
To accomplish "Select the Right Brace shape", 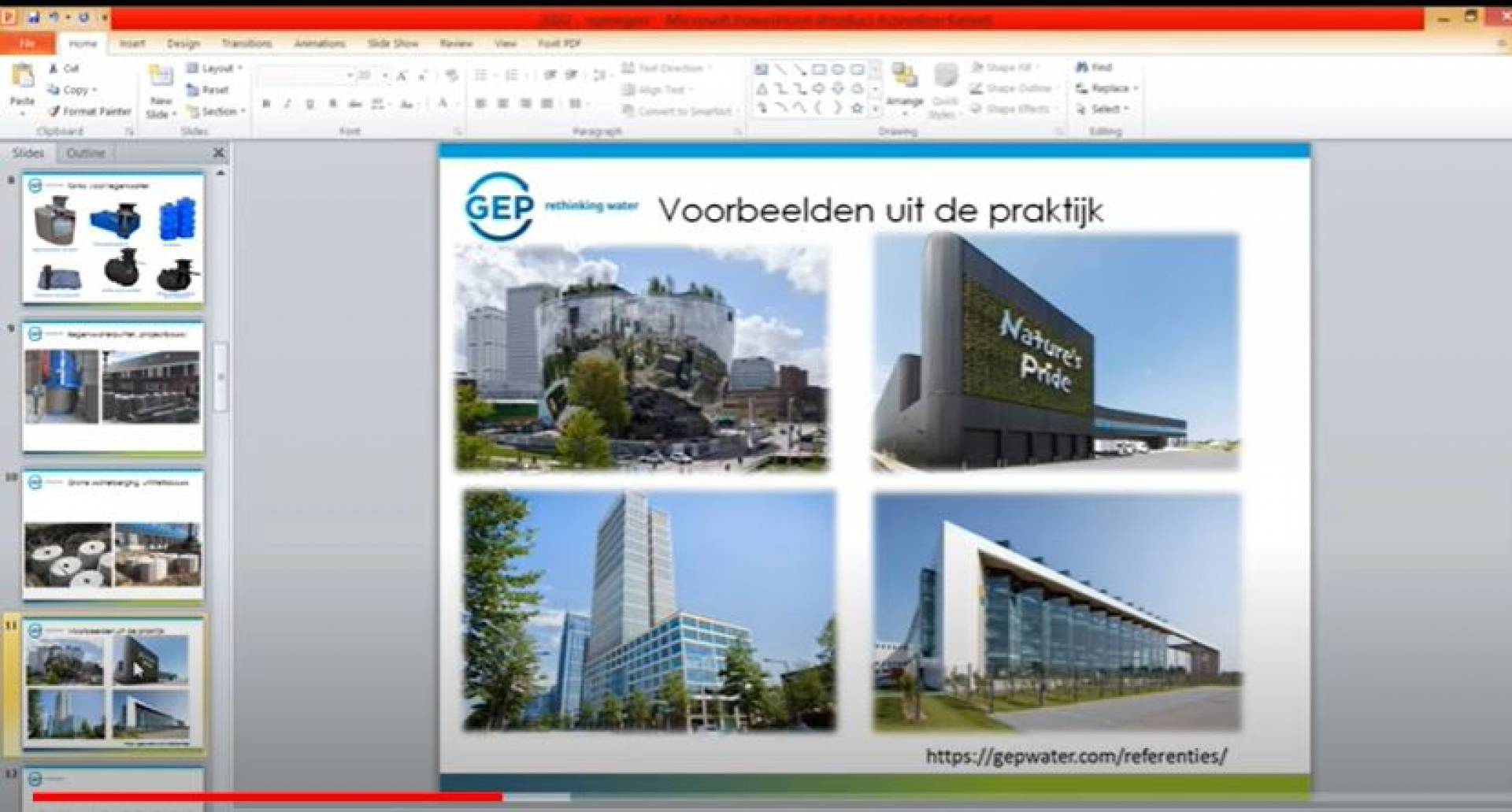I will coord(838,108).
